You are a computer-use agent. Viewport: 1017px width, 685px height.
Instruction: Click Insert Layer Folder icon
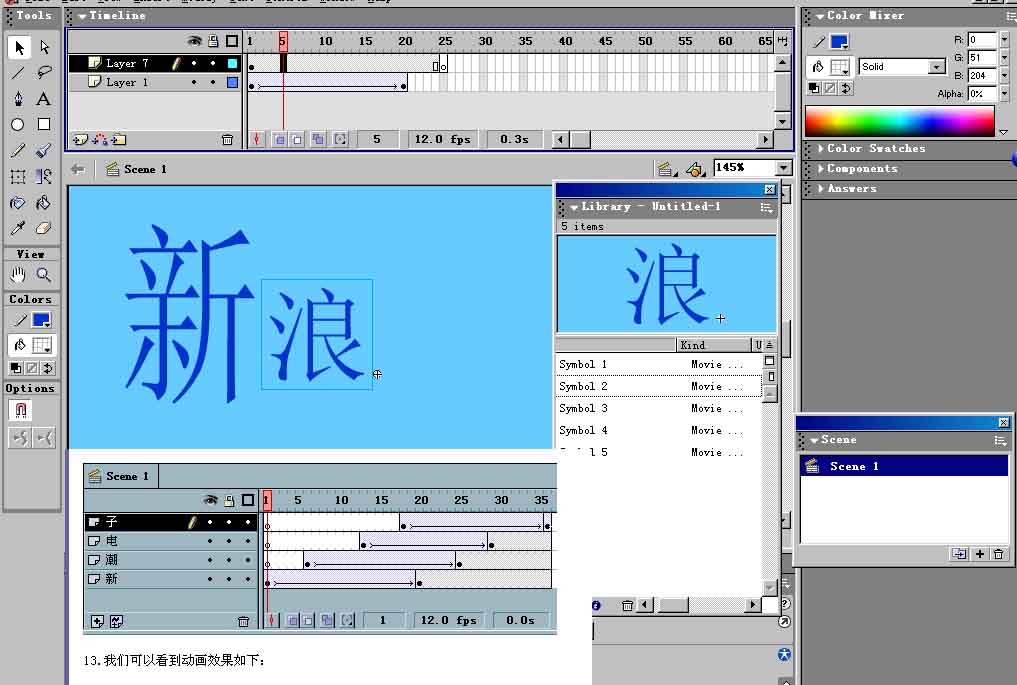pyautogui.click(x=119, y=139)
